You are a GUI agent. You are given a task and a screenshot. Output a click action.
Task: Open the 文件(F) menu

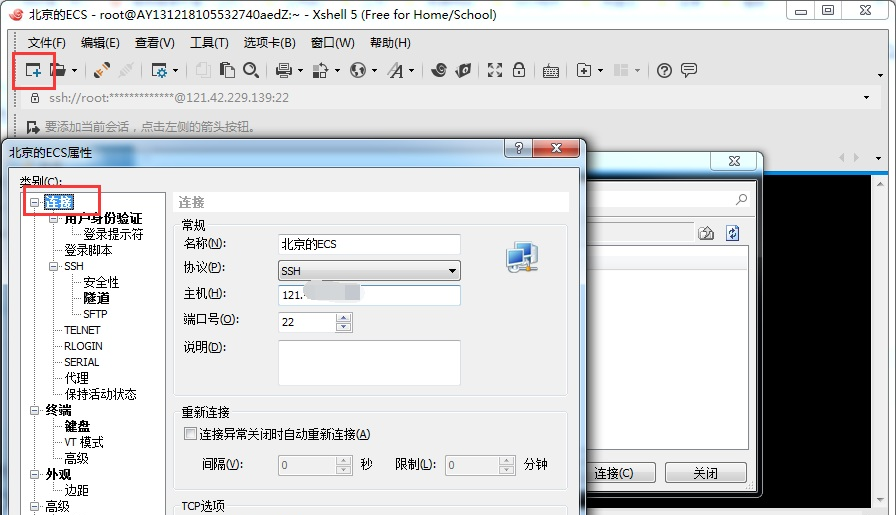tap(46, 43)
